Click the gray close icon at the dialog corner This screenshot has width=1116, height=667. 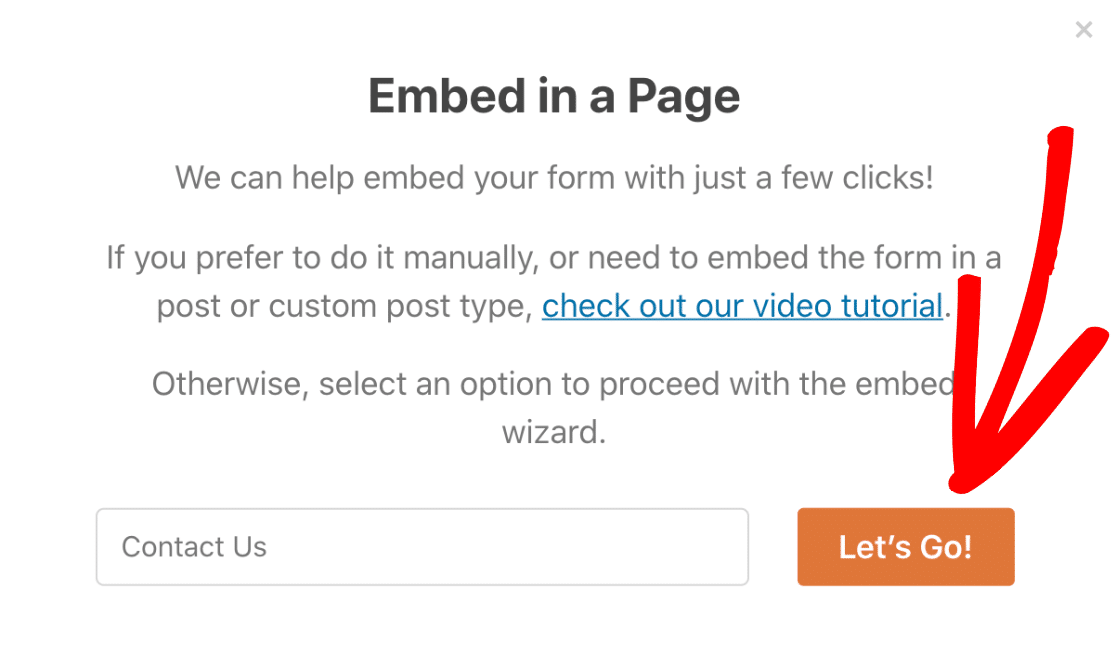pyautogui.click(x=1083, y=30)
